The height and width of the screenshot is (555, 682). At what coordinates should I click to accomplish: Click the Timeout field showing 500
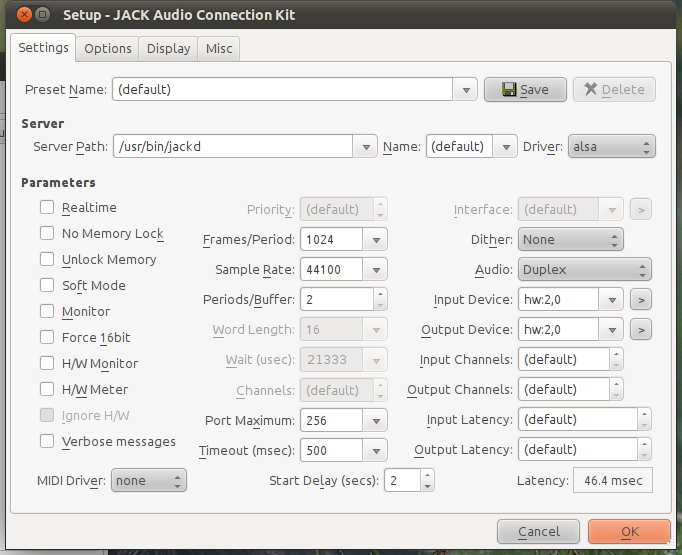point(331,451)
